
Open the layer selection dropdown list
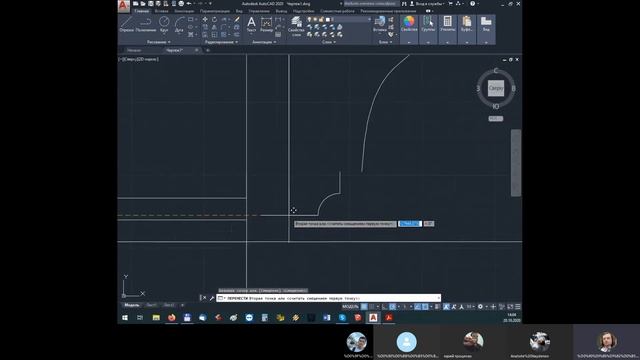click(339, 19)
